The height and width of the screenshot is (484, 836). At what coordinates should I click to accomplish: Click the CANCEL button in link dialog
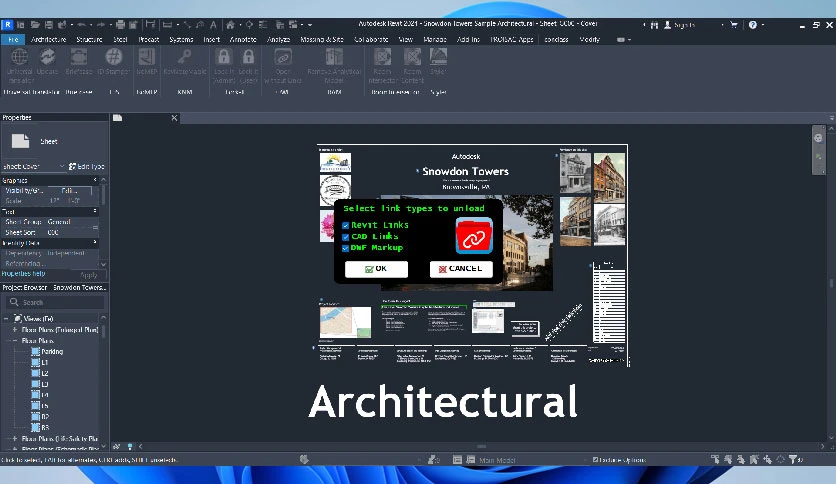(x=461, y=269)
